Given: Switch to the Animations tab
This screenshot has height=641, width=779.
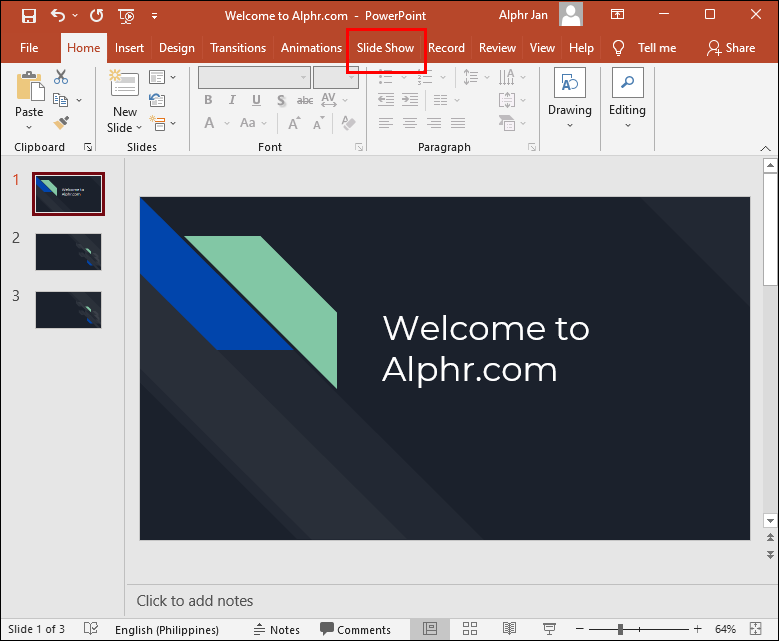Looking at the screenshot, I should [x=312, y=48].
